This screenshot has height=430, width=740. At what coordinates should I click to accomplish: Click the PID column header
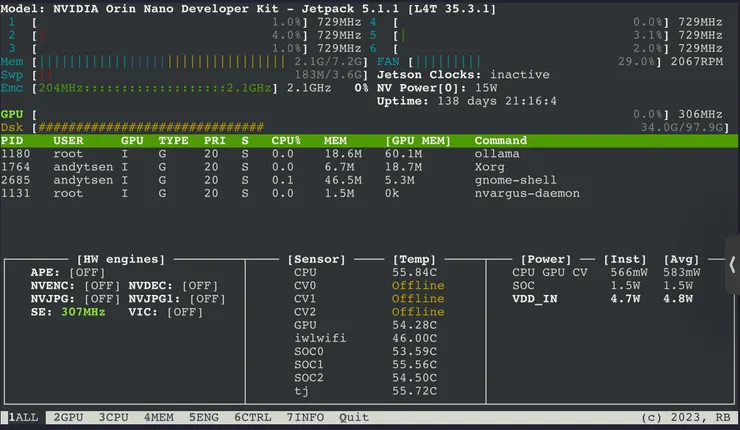[12, 141]
